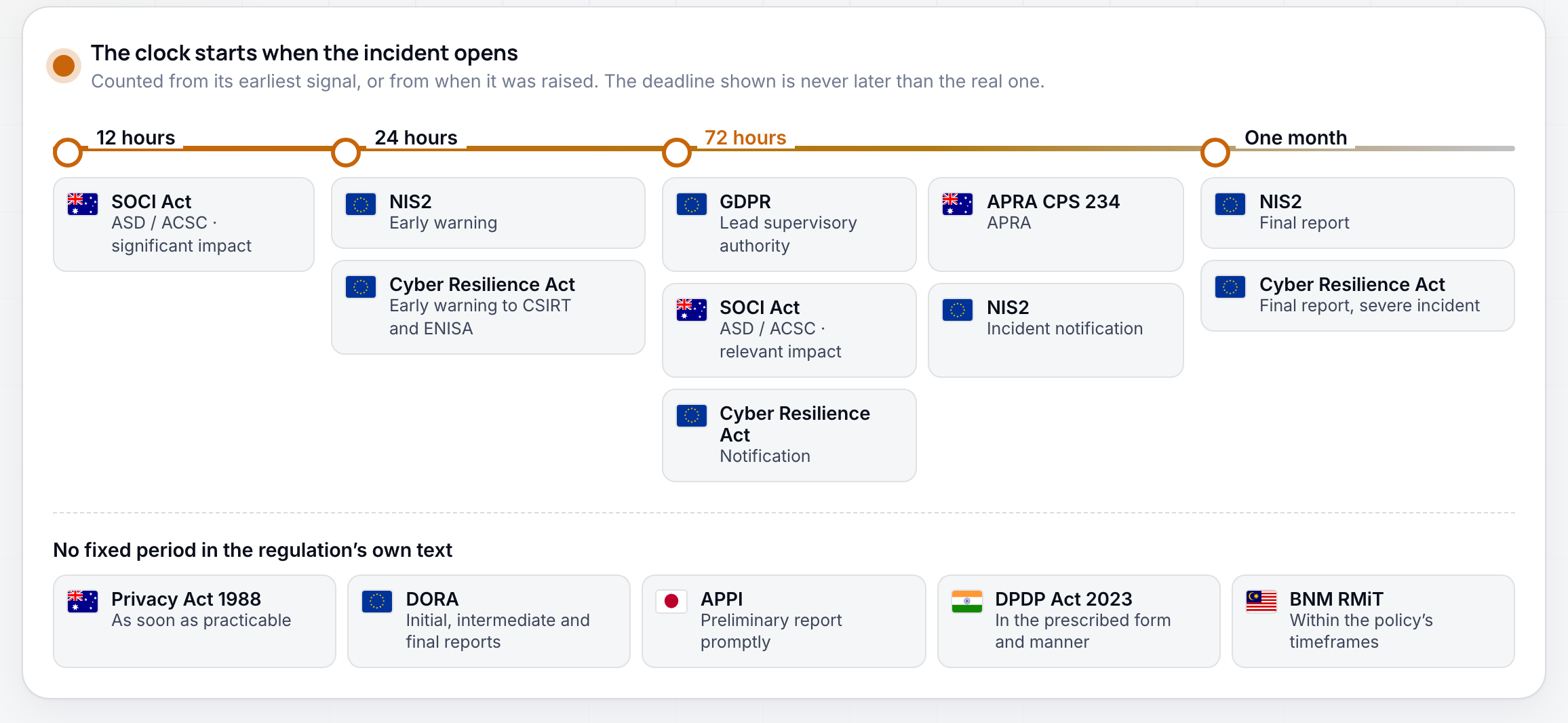Click "Early warning to CSIRT and ENISA" text

[480, 317]
